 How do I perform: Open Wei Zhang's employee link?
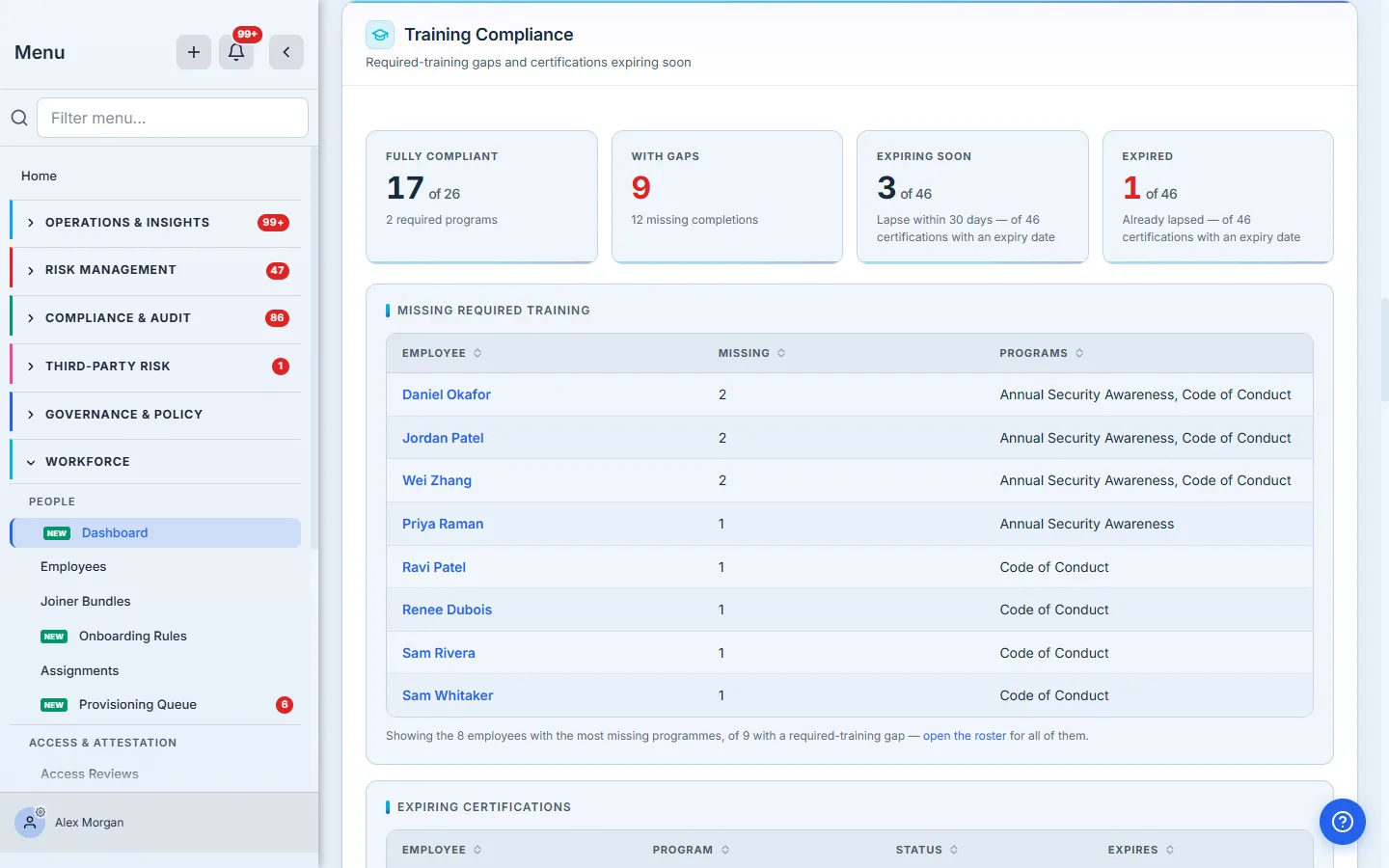point(437,480)
